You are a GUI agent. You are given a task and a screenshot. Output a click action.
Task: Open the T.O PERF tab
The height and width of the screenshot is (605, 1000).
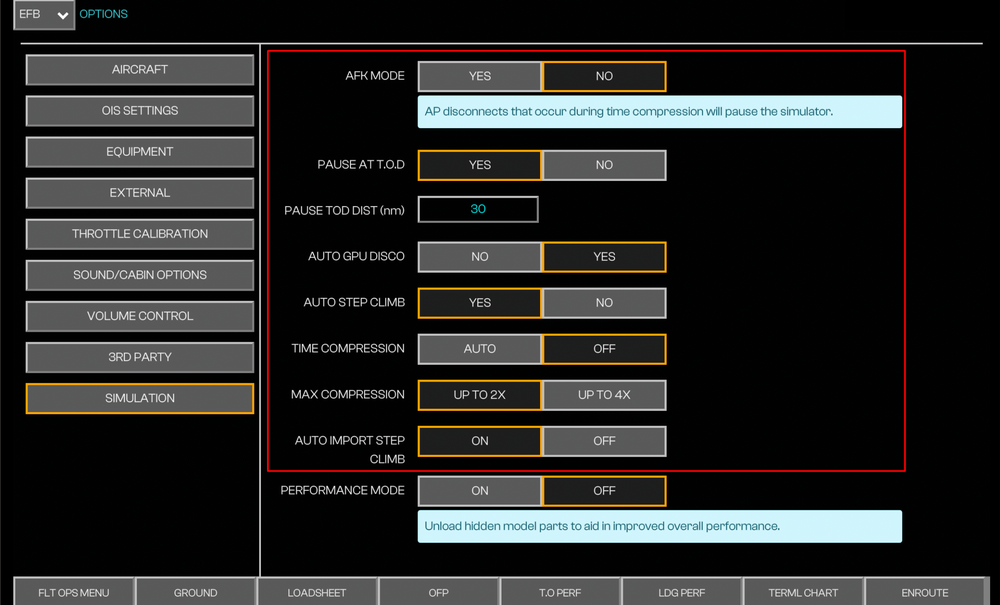pyautogui.click(x=560, y=592)
